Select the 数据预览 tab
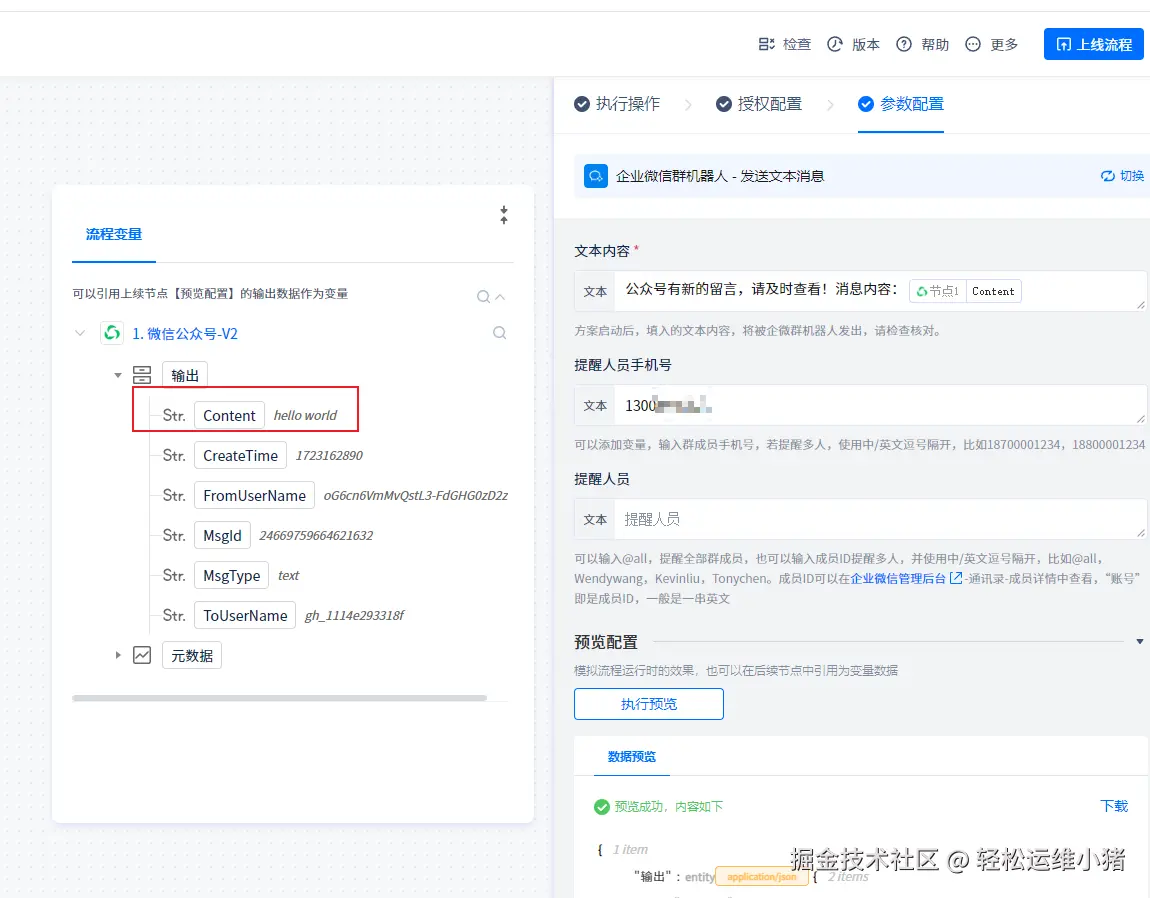The height and width of the screenshot is (898, 1150). (x=631, y=756)
